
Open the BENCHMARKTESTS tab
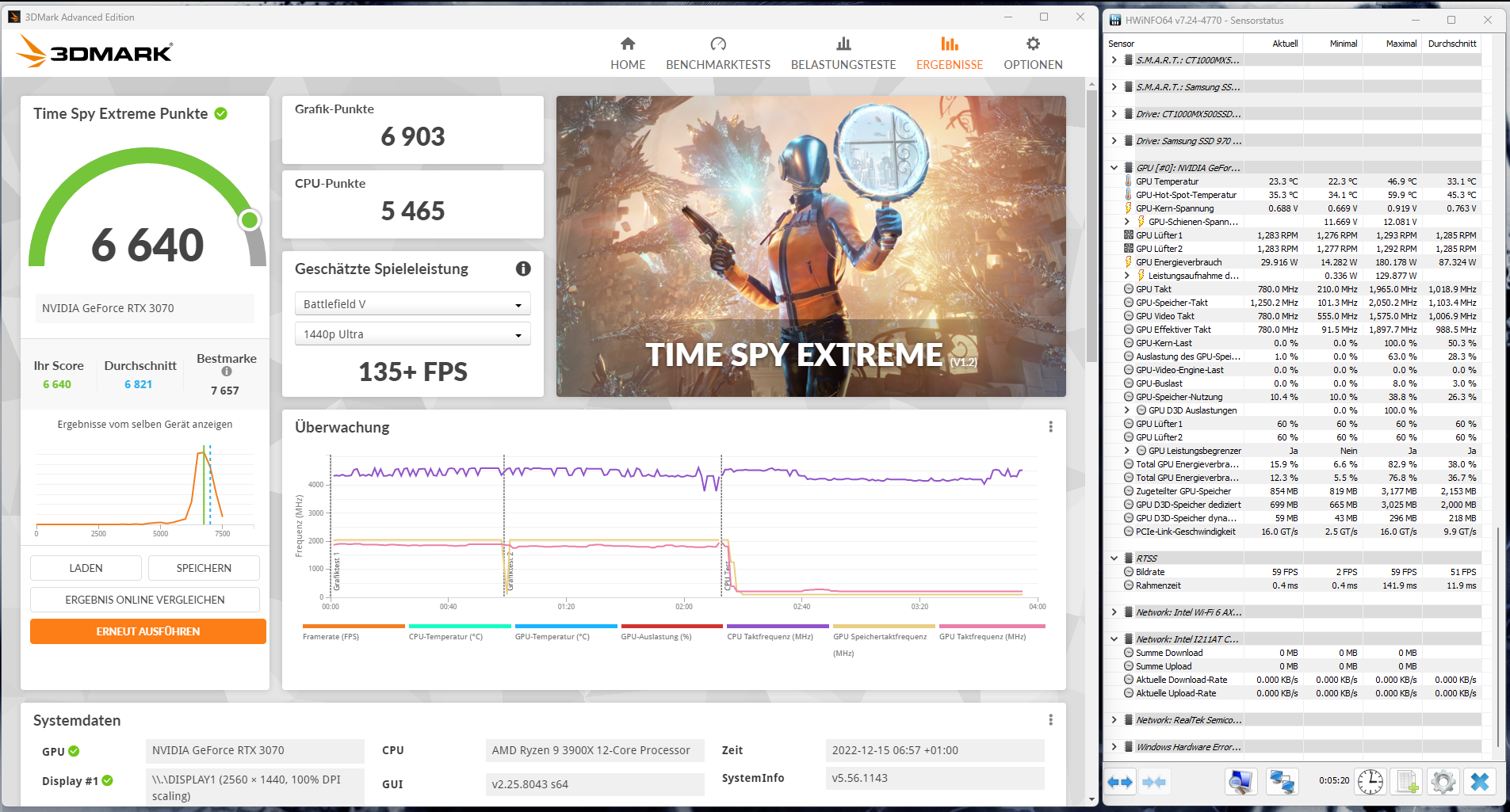pos(718,54)
